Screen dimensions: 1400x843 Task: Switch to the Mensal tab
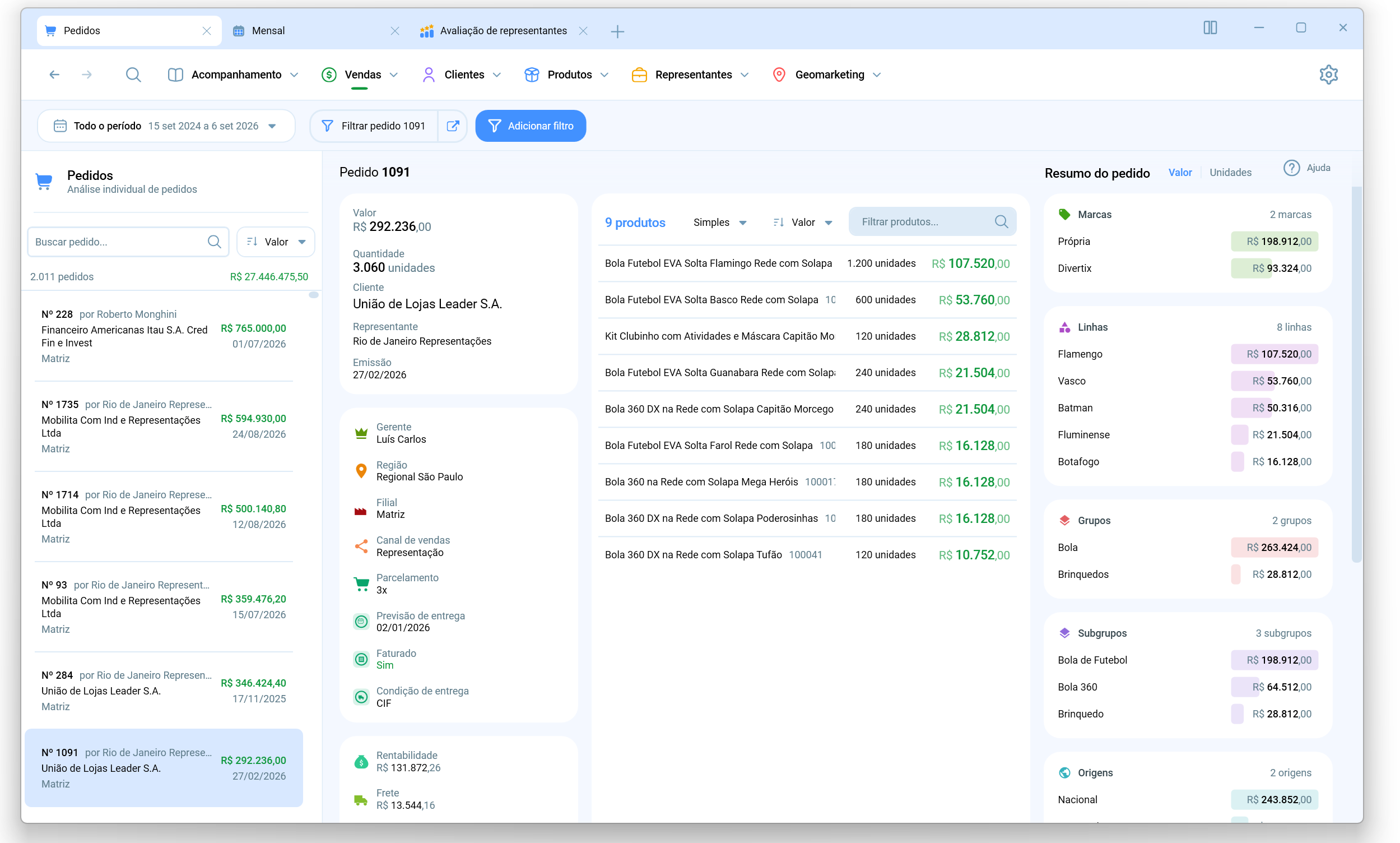coord(315,31)
